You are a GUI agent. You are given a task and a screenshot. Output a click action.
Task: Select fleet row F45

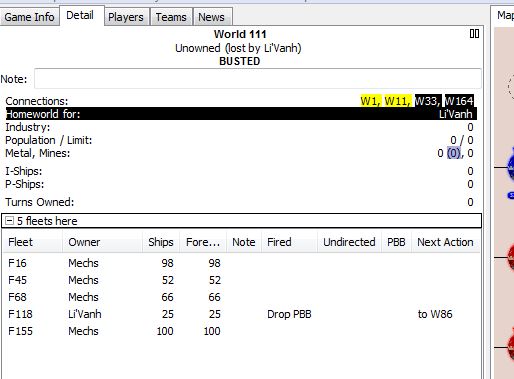point(241,280)
